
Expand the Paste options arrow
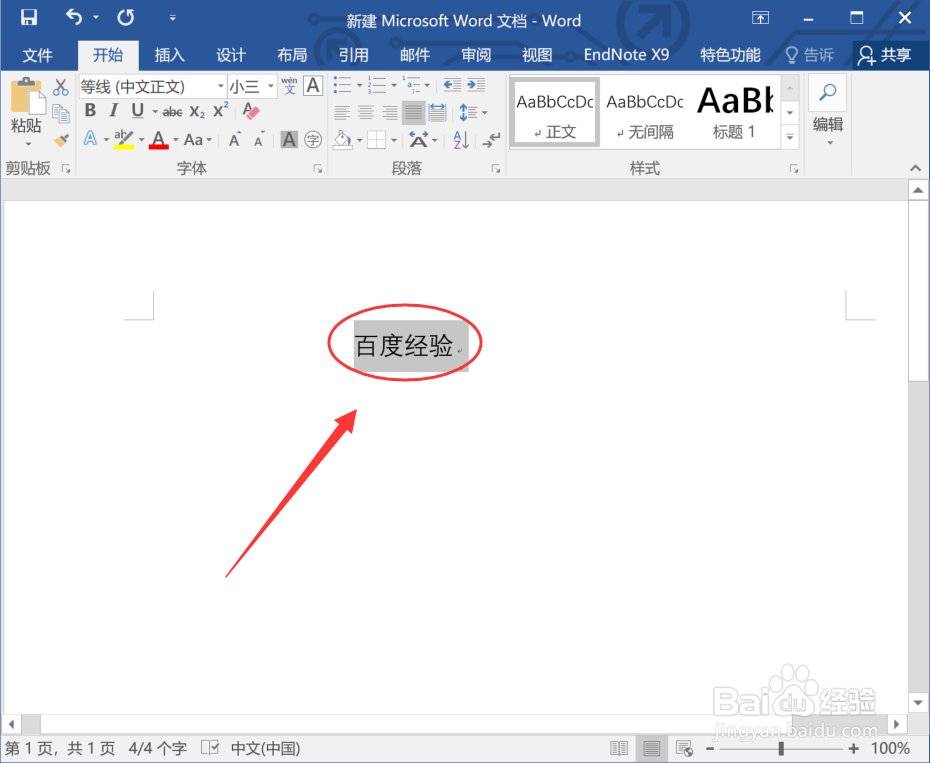coord(27,144)
